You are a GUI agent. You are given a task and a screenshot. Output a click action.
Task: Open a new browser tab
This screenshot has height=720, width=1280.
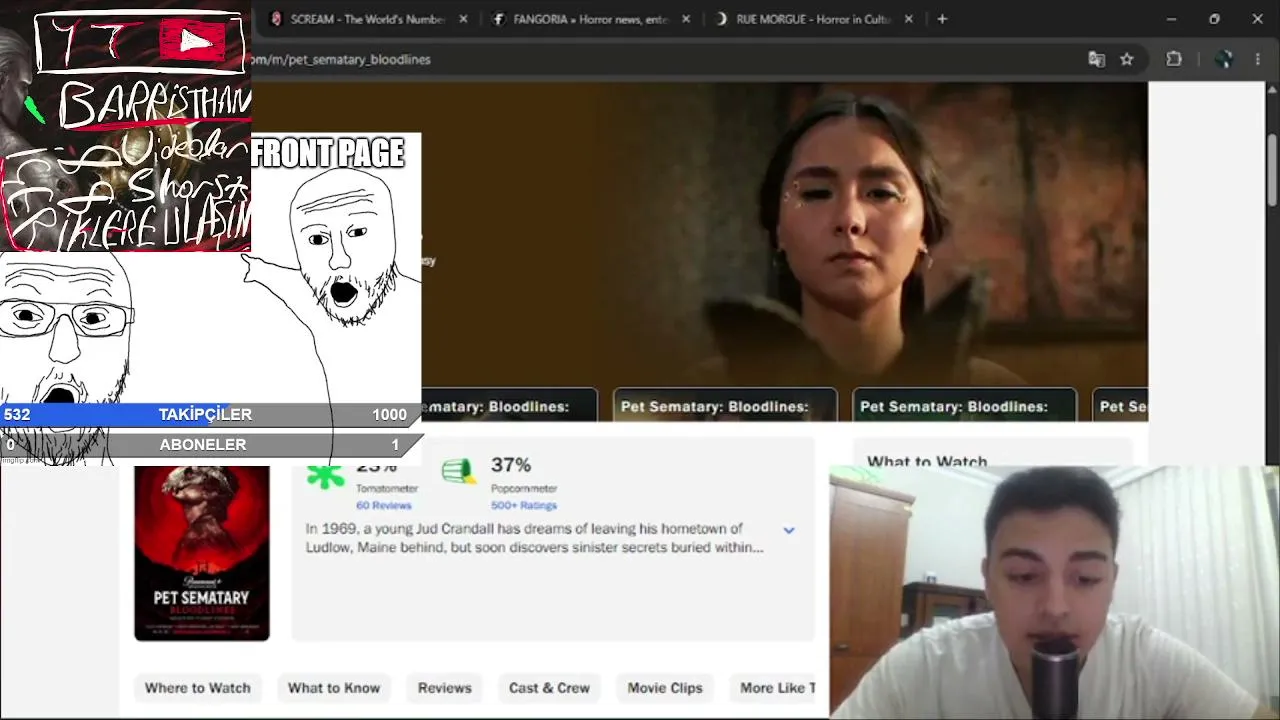(x=942, y=19)
